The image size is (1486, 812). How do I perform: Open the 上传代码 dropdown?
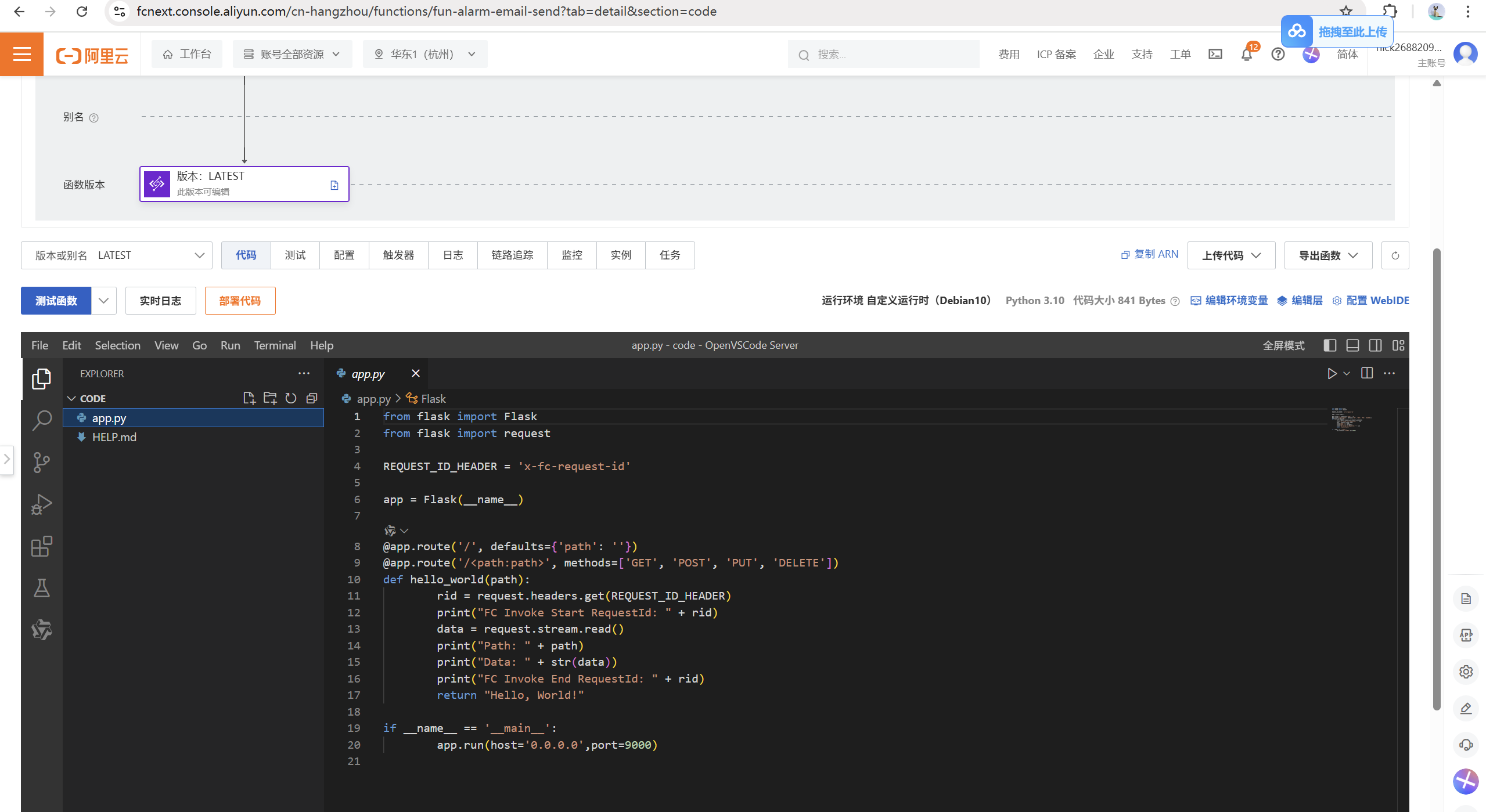[1231, 255]
